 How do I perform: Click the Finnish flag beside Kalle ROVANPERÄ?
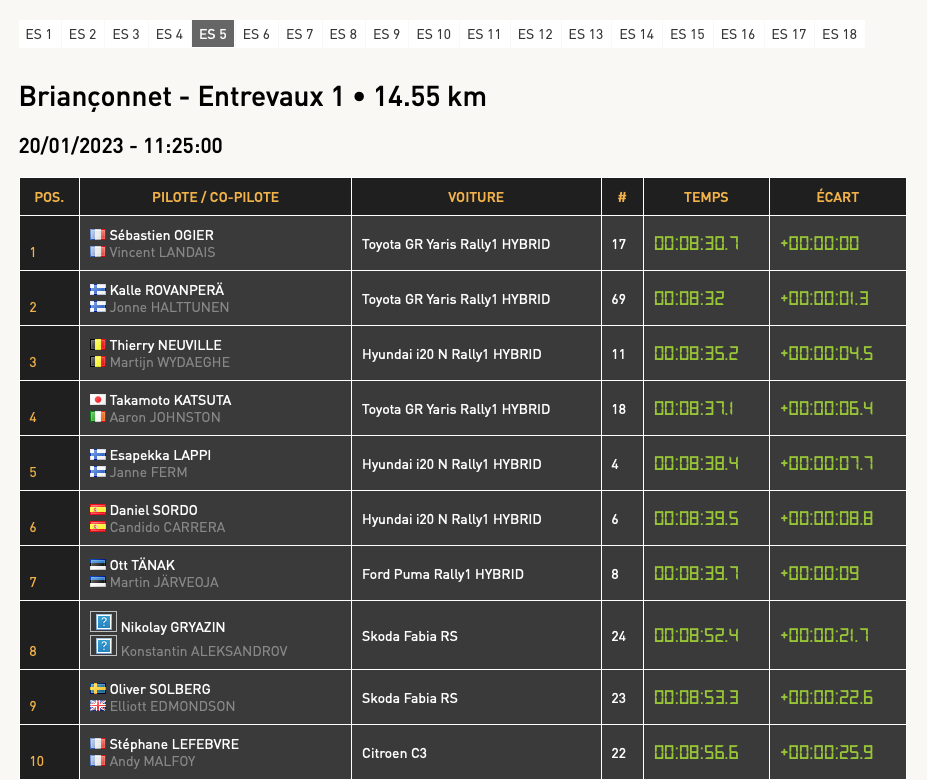[98, 290]
